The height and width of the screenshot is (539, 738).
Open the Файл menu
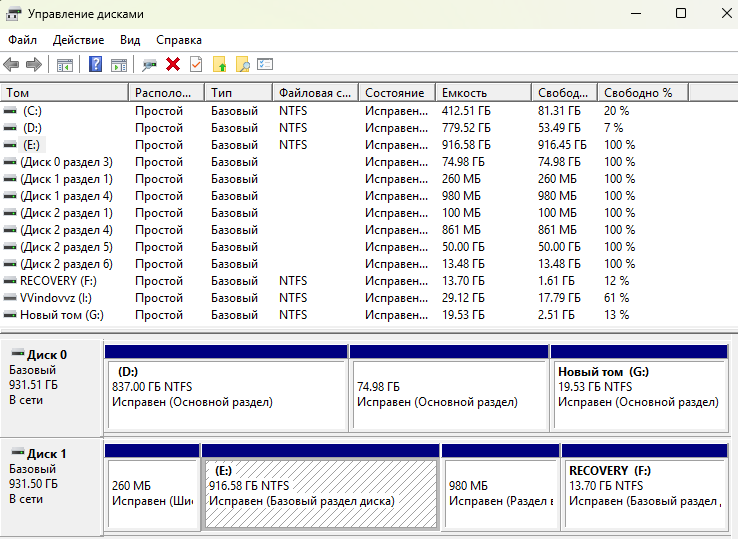(22, 40)
